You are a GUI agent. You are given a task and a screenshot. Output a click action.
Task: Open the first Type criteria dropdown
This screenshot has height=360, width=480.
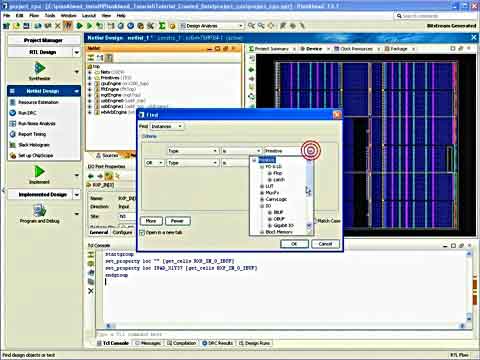click(x=193, y=151)
